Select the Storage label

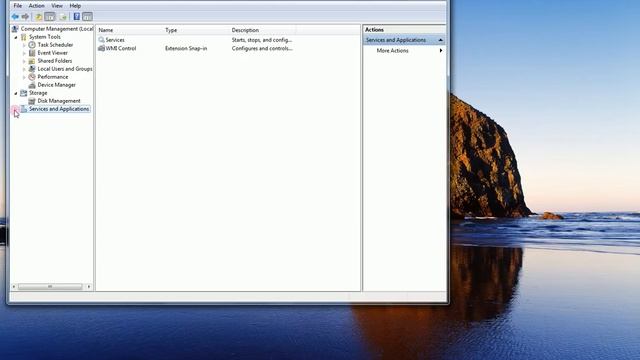pos(38,93)
